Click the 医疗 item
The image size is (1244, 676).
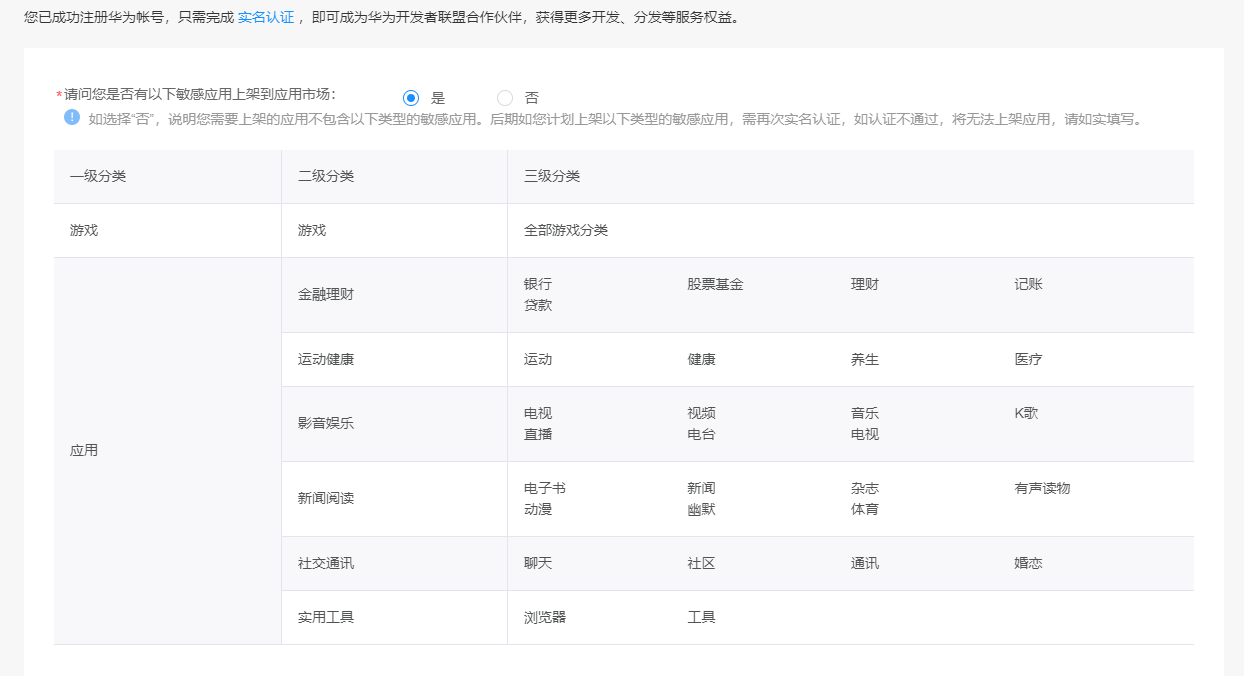[x=1028, y=359]
